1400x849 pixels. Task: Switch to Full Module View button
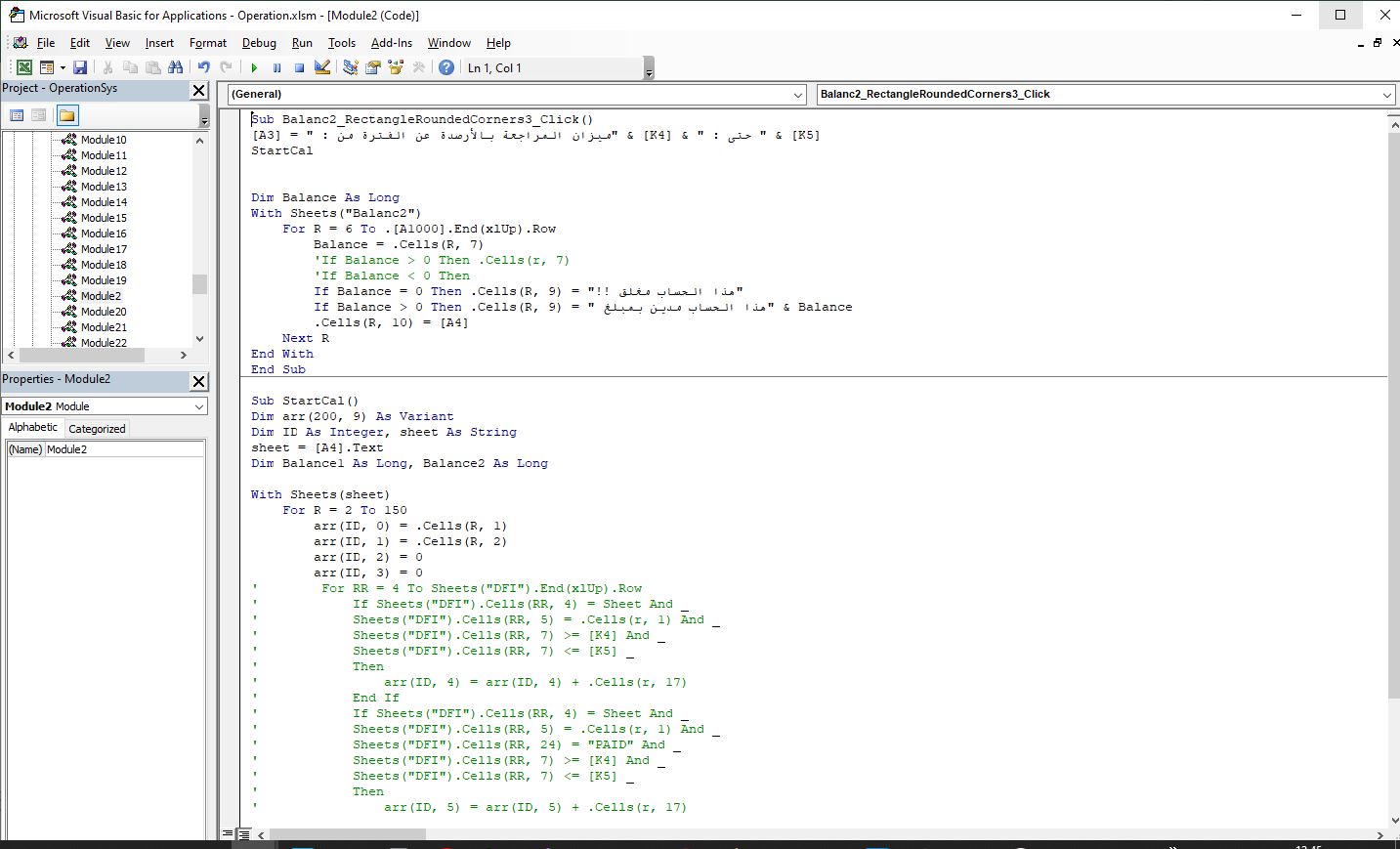[x=244, y=834]
